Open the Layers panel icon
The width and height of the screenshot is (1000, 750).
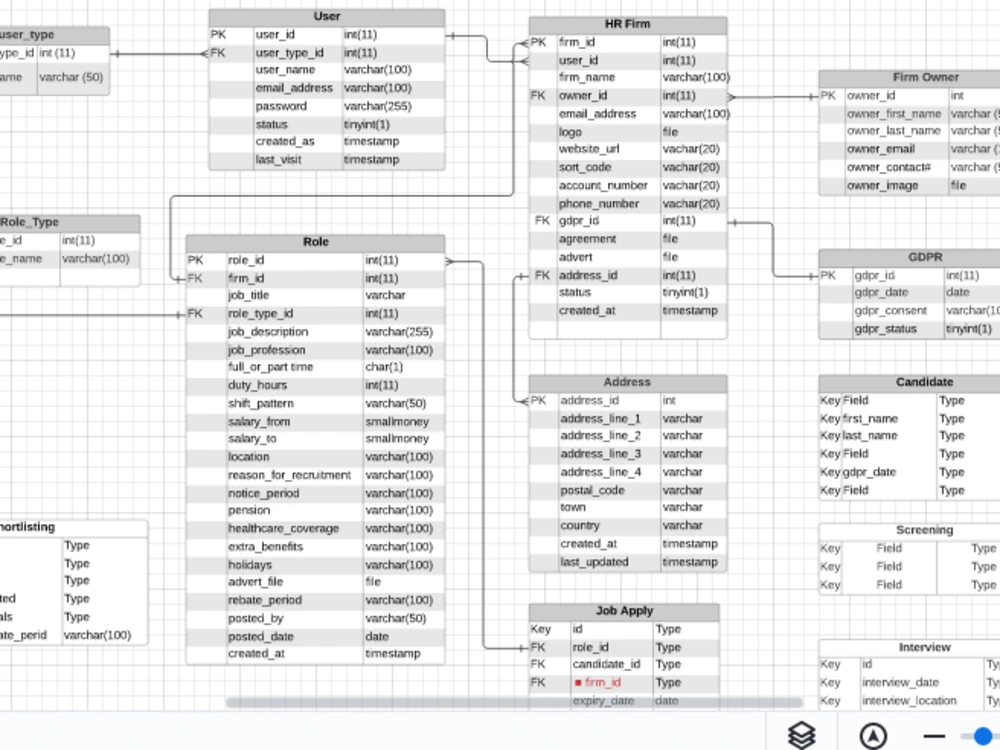pos(801,735)
